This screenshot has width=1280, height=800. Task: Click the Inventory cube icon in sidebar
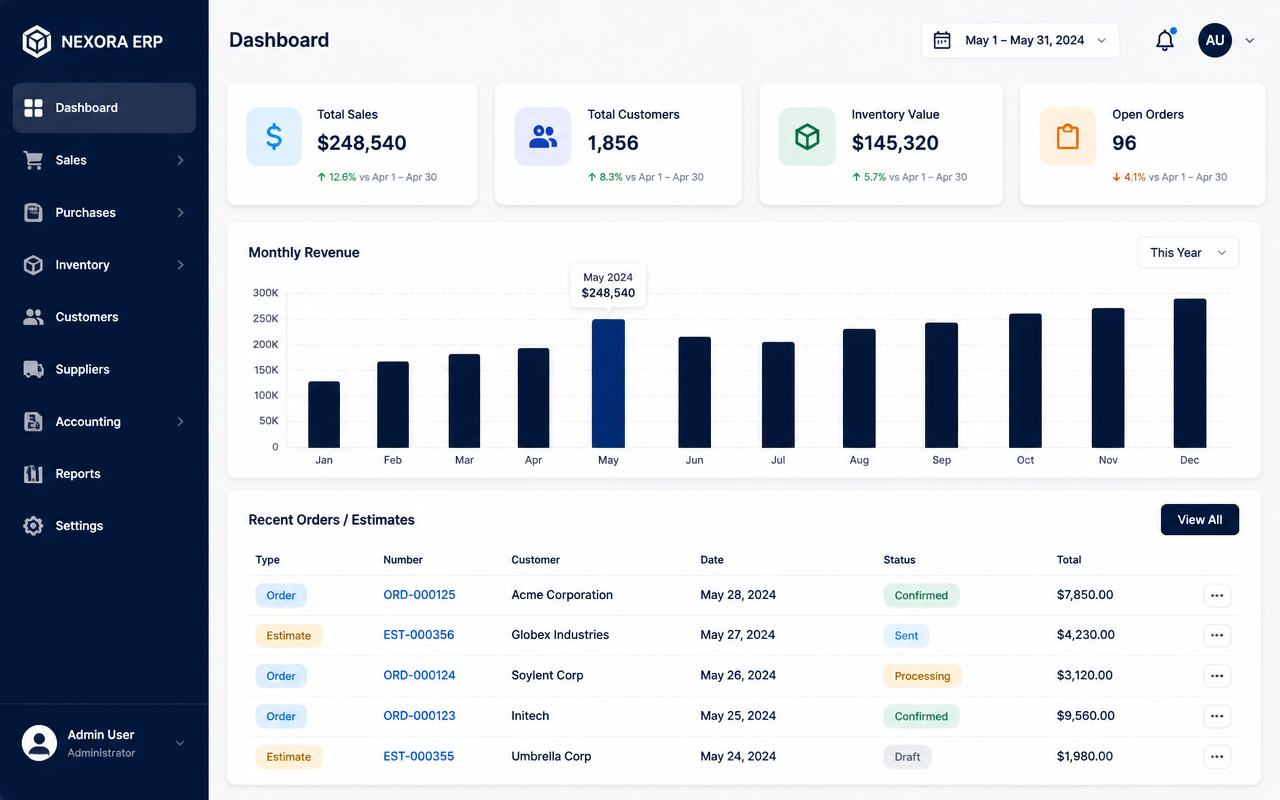[33, 265]
